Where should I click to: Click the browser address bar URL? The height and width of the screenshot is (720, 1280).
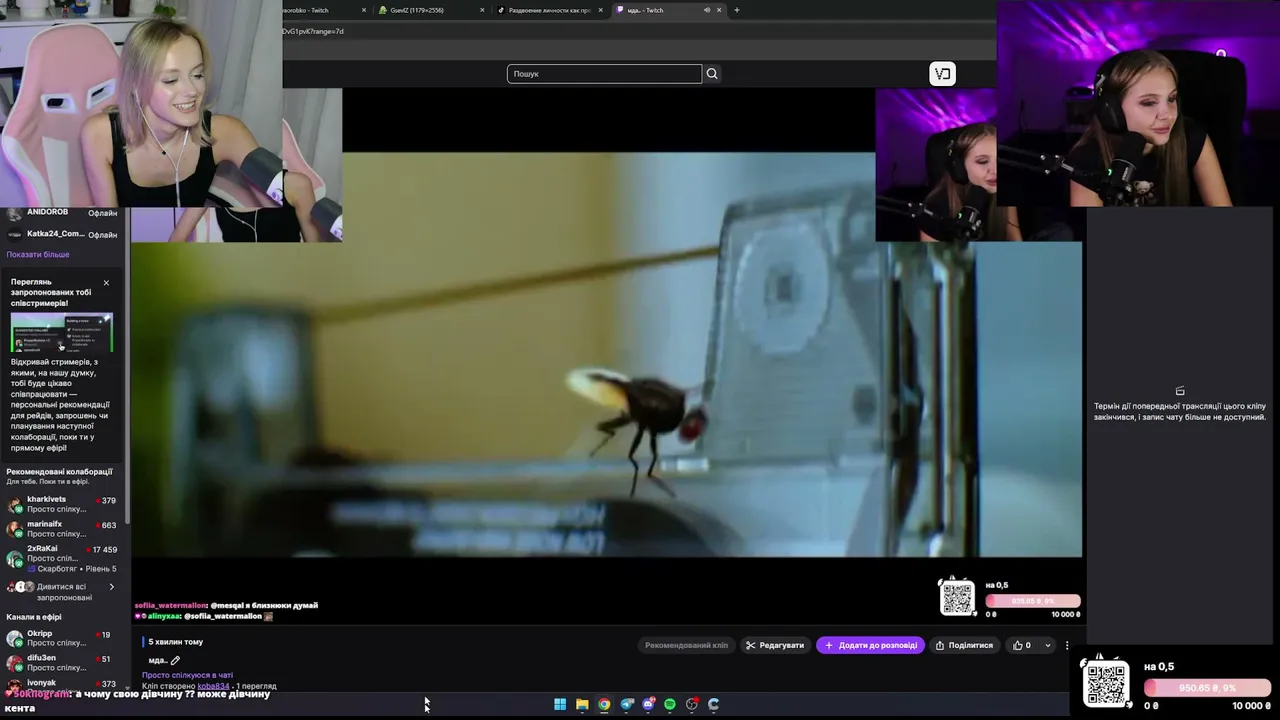(313, 31)
